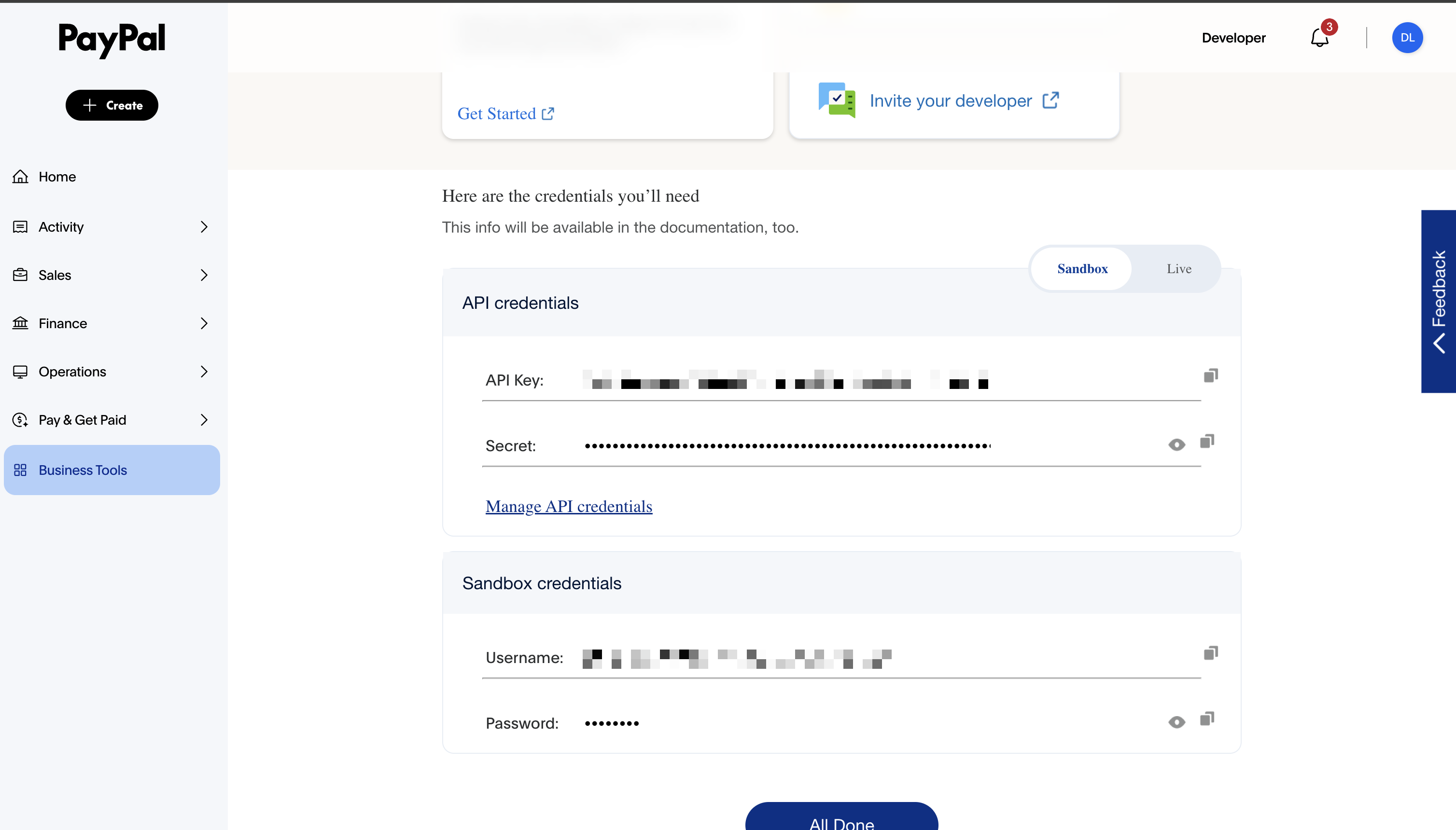
Task: Open the Sales menu item
Action: click(112, 276)
